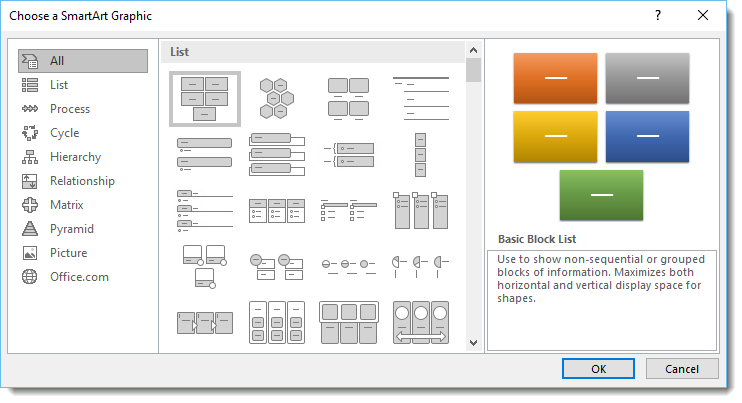Screen dimensions: 742x403
Task: Browse Office.com SmartArt layouts
Action: point(79,277)
